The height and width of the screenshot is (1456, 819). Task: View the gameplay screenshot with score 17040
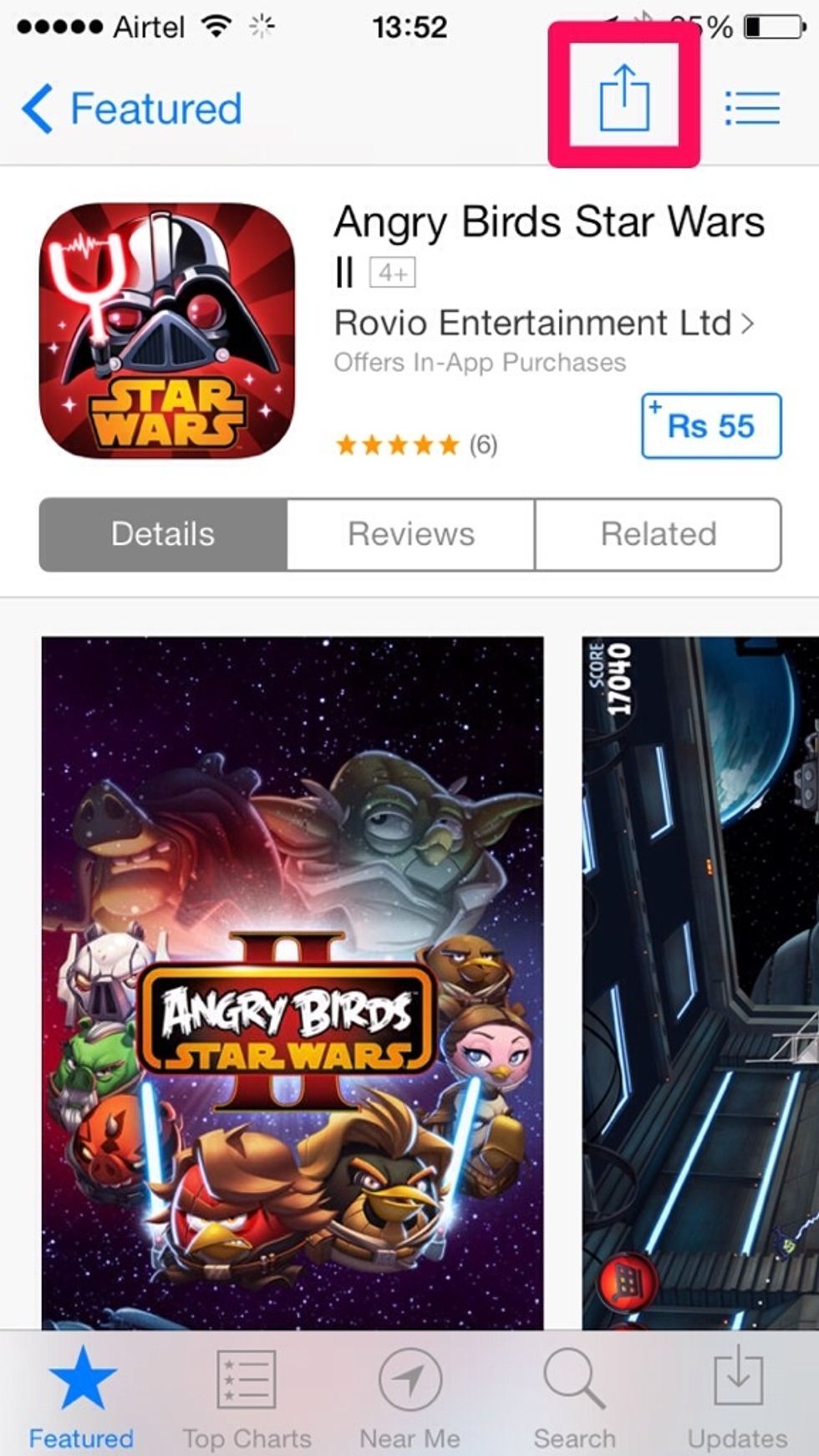click(700, 983)
